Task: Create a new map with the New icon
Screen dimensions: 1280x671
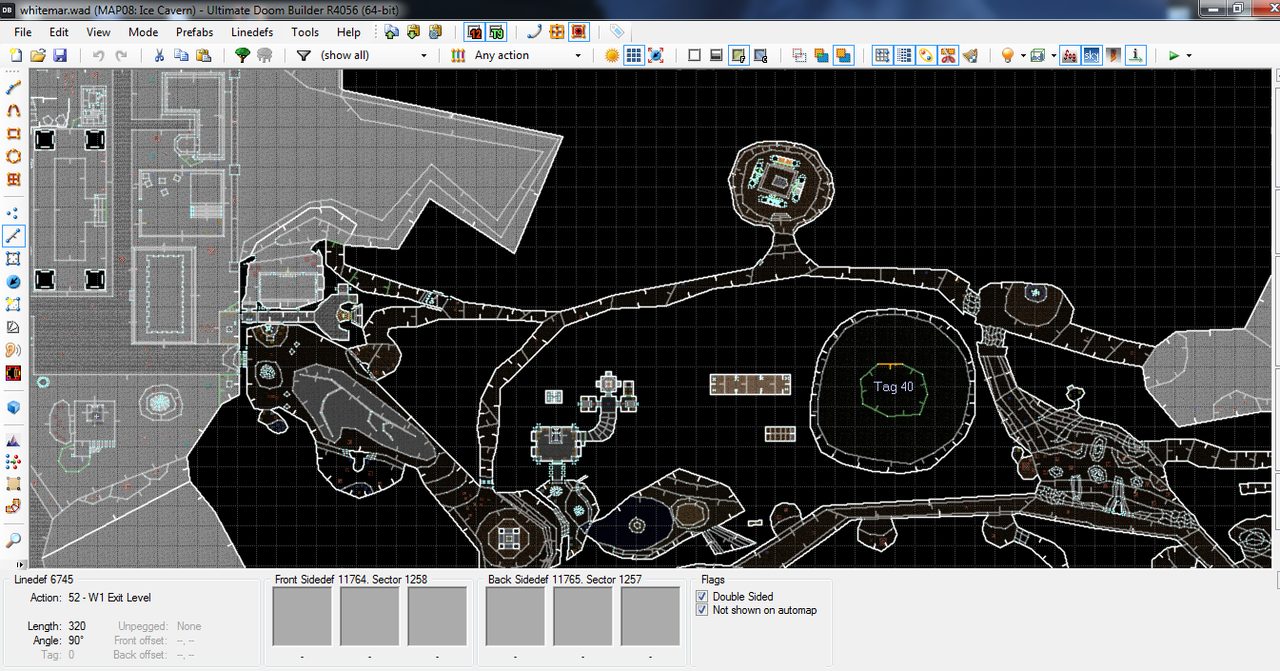Action: [15, 55]
